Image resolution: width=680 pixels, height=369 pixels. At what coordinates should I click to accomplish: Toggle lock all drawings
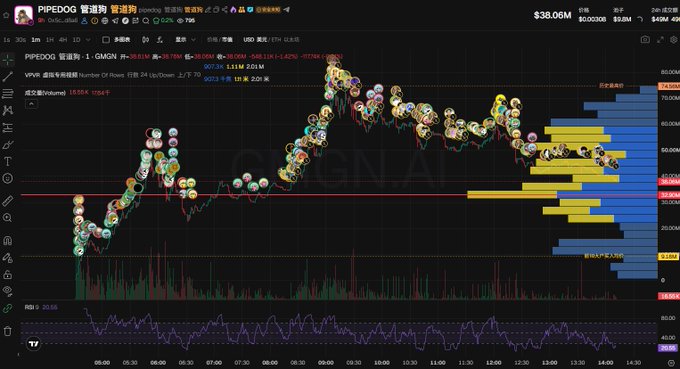8,275
